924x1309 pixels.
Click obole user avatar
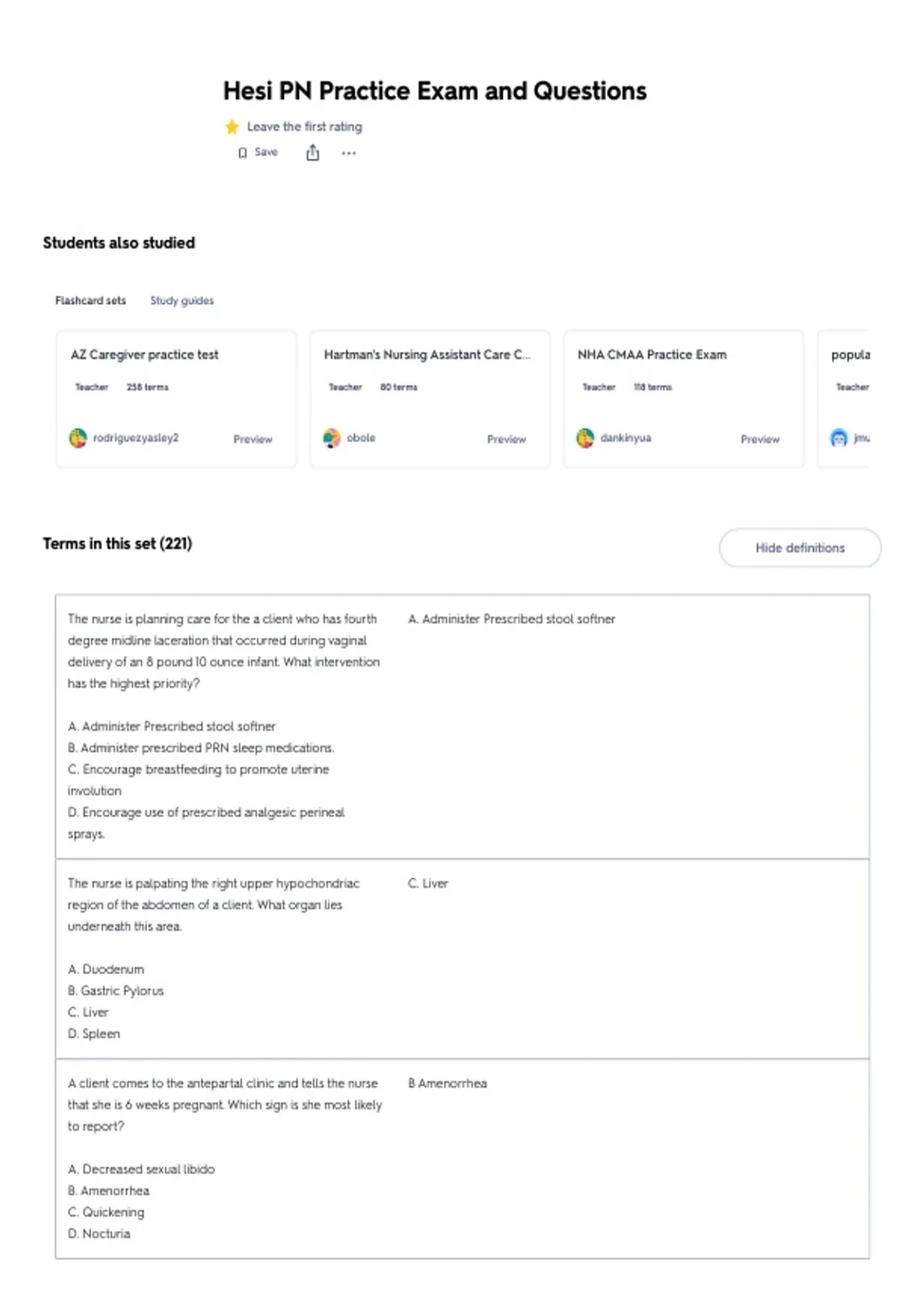point(332,438)
